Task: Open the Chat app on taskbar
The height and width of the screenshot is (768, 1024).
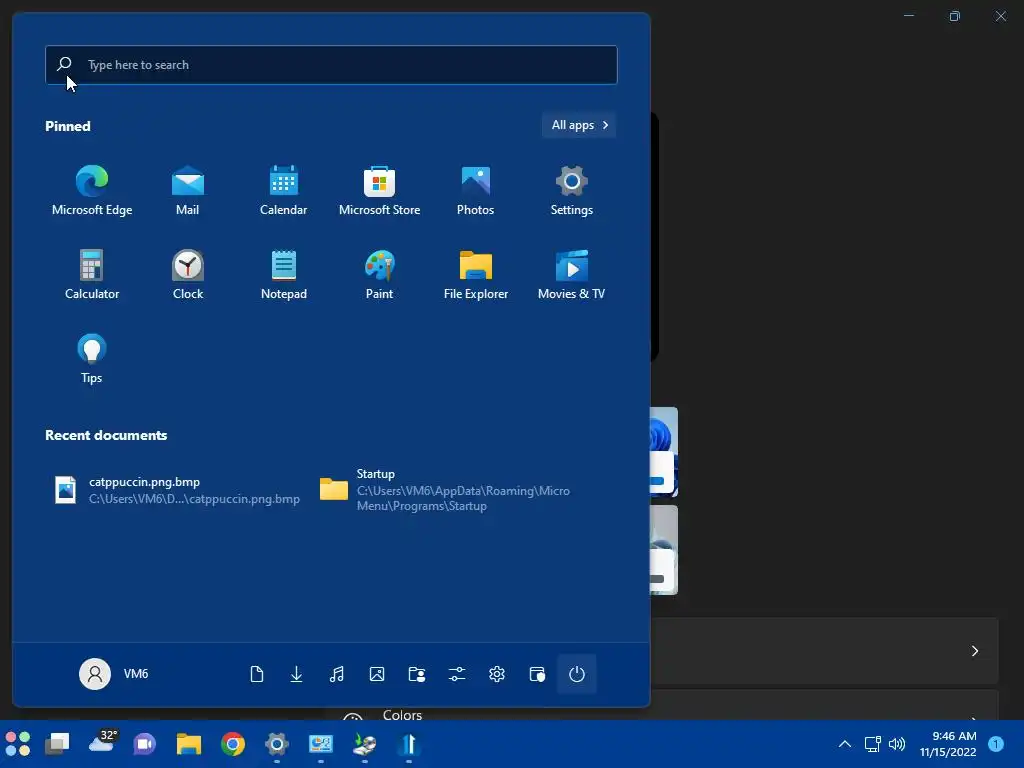Action: coord(144,744)
